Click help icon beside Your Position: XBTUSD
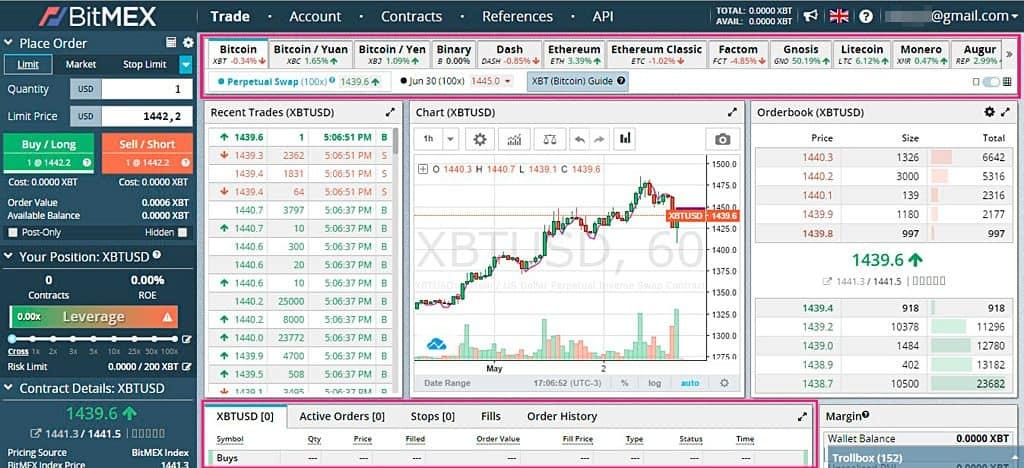The image size is (1024, 468). [x=157, y=255]
